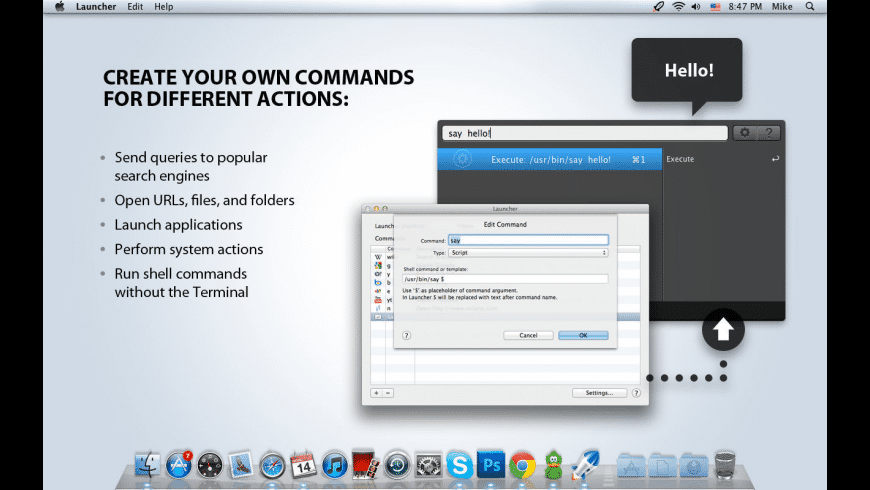Click the US flag input menu
This screenshot has width=870, height=490.
715,7
